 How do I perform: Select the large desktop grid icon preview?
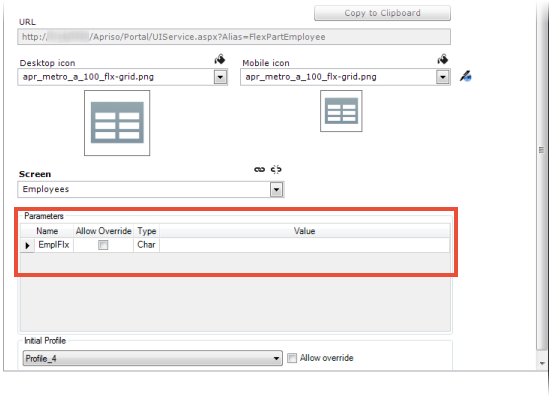click(x=117, y=123)
